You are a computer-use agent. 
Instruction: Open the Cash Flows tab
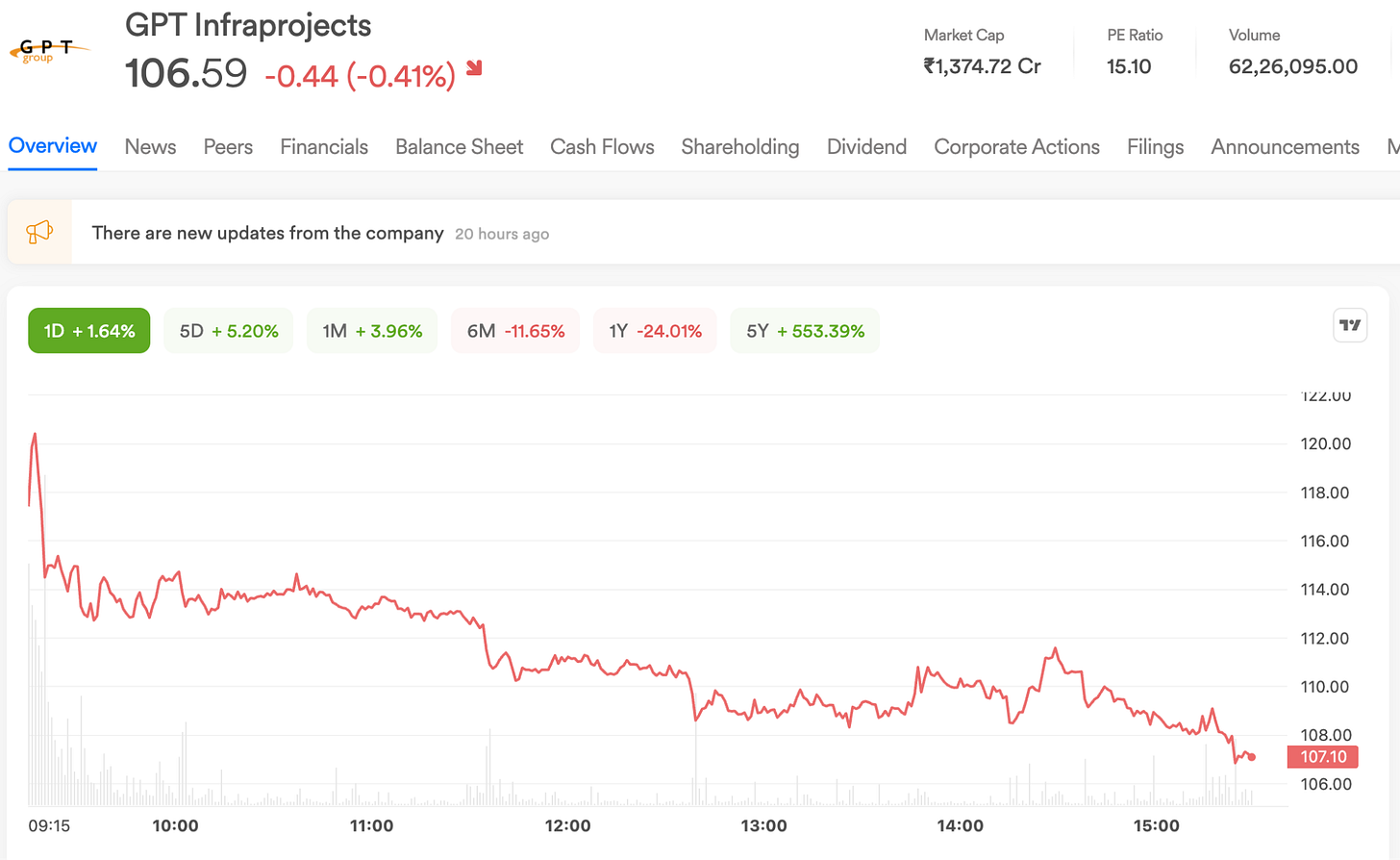[x=602, y=147]
